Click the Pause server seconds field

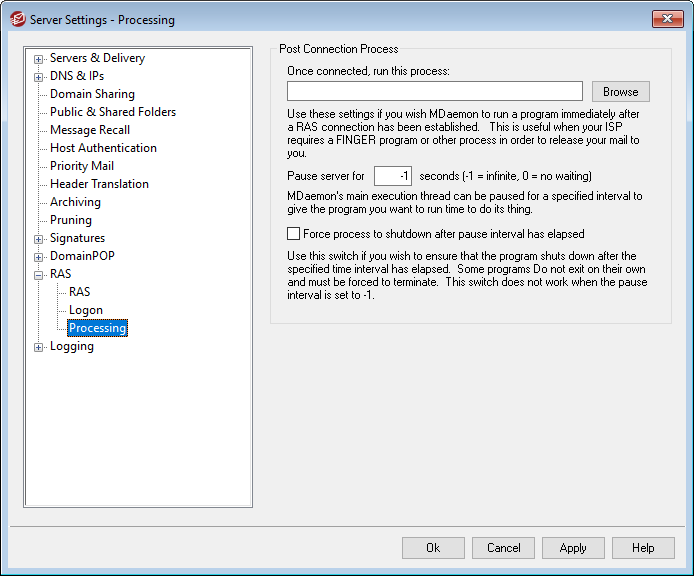(392, 176)
